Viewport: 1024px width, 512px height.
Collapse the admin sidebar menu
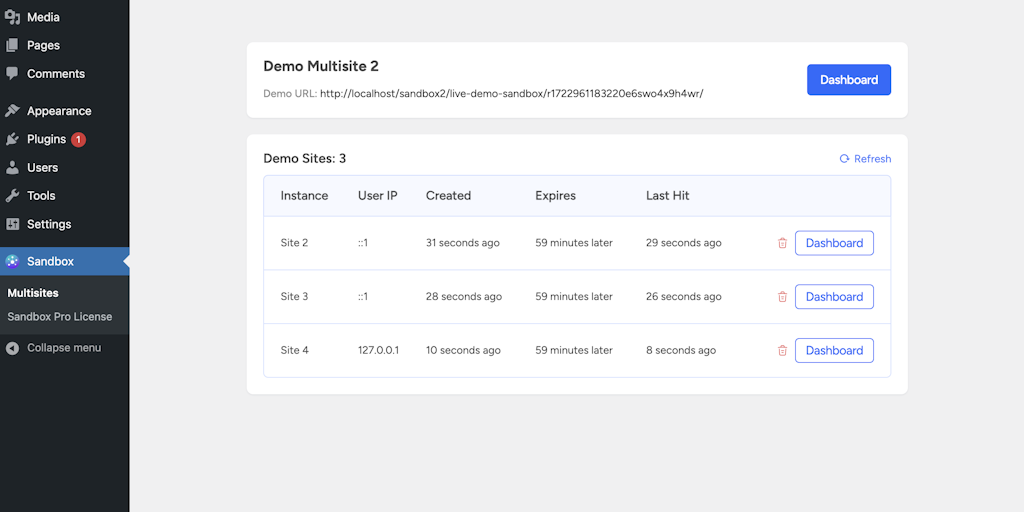point(63,348)
